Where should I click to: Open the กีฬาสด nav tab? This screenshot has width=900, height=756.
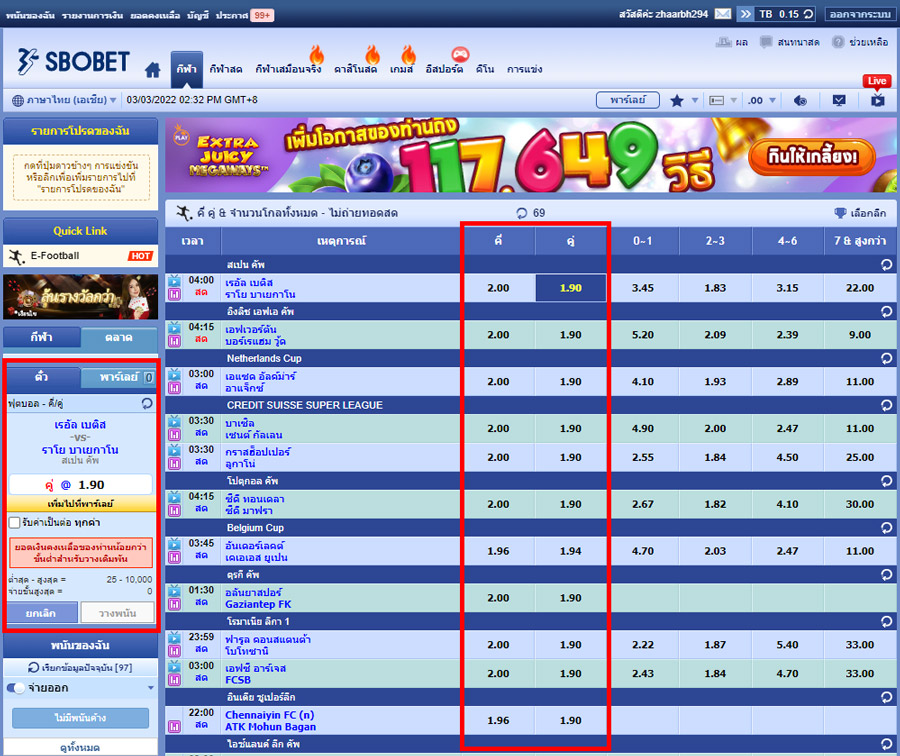coord(226,69)
